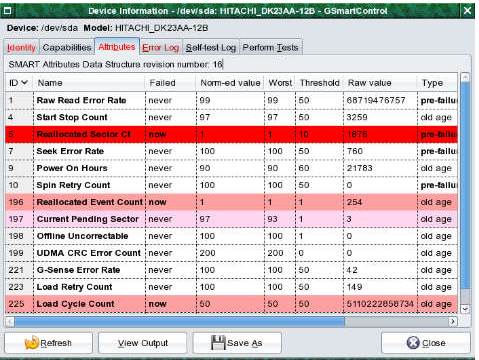
Task: Sort by the Name column header
Action: (x=89, y=83)
